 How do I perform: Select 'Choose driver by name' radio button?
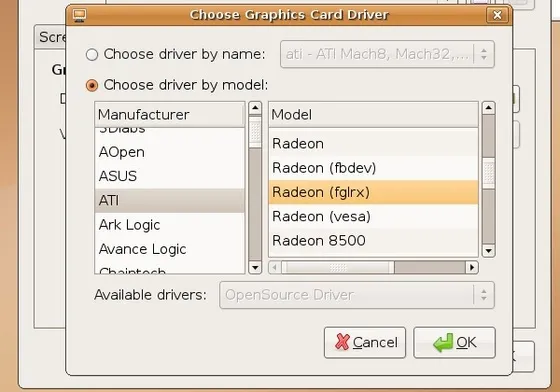tap(92, 55)
